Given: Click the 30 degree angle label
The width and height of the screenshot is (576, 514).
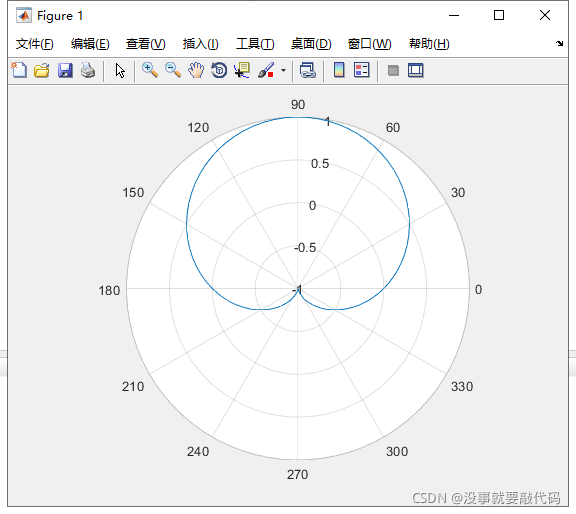Looking at the screenshot, I should click(x=458, y=193).
